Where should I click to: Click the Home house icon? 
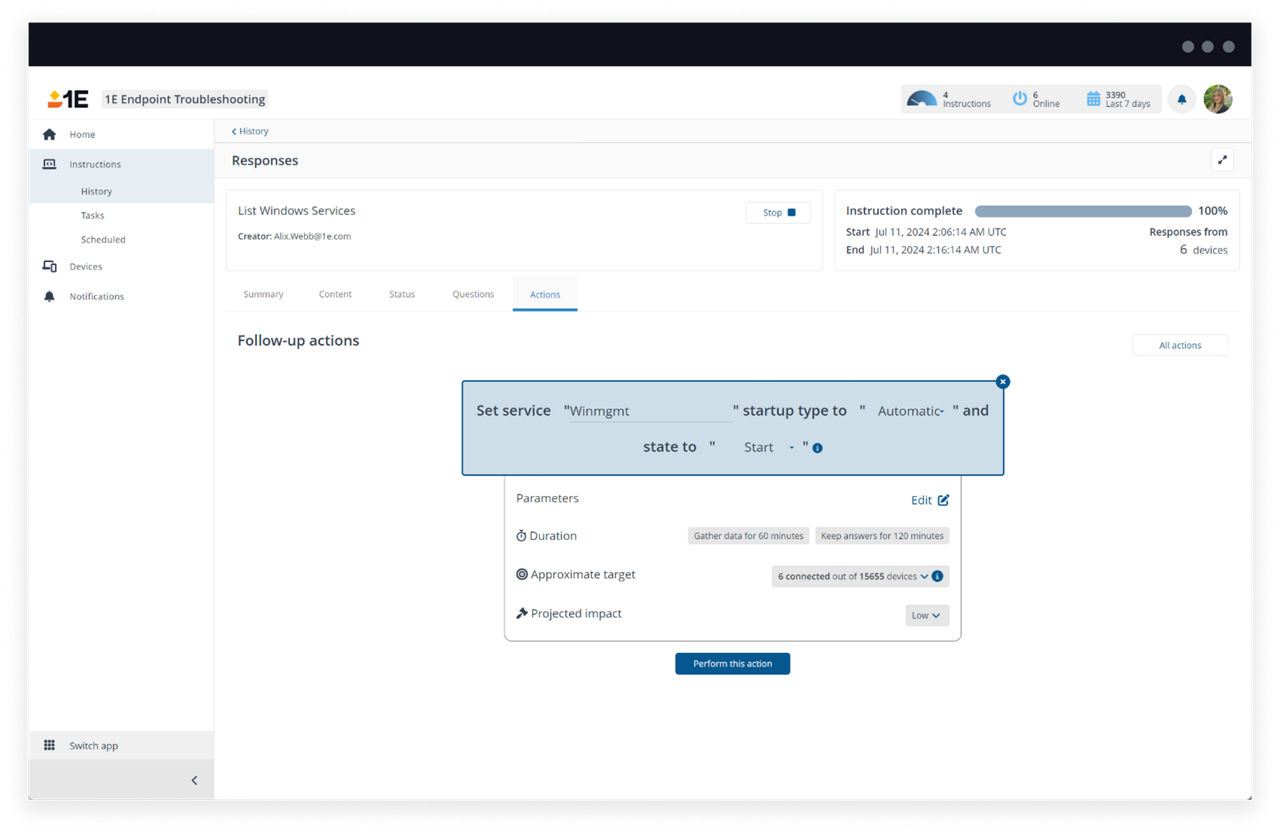[x=49, y=134]
